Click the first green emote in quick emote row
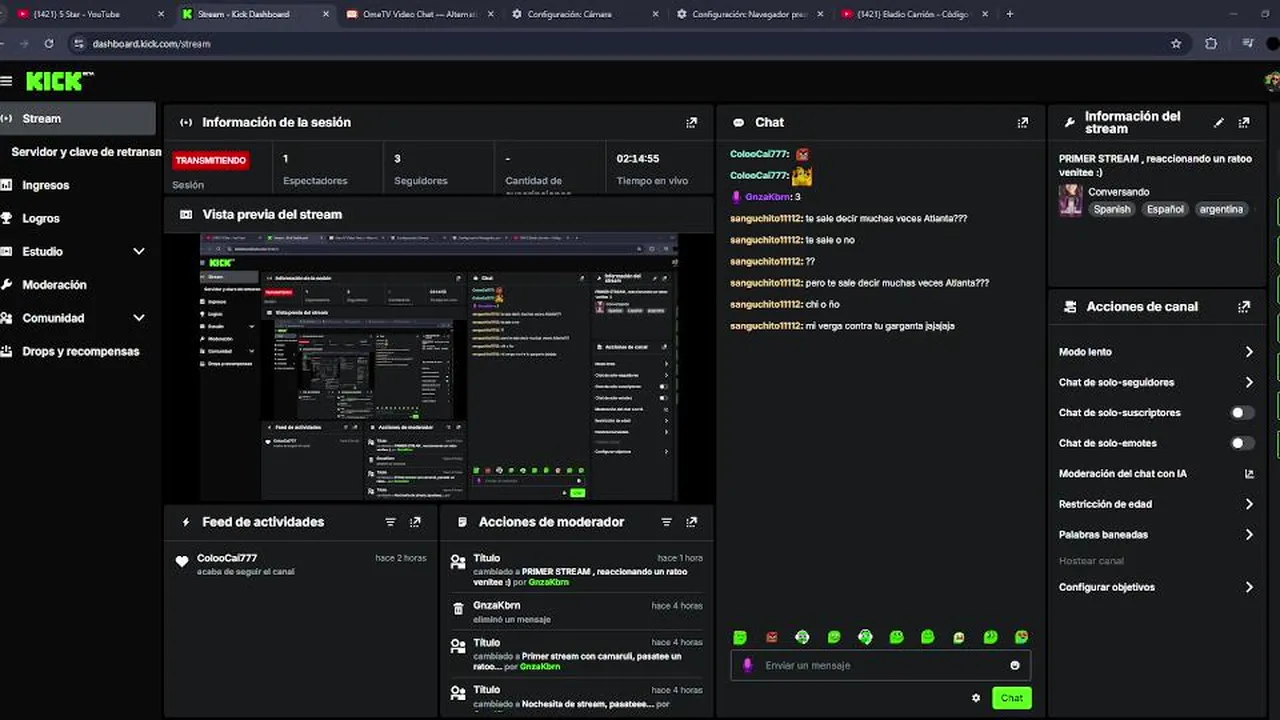1280x720 pixels. pos(740,637)
